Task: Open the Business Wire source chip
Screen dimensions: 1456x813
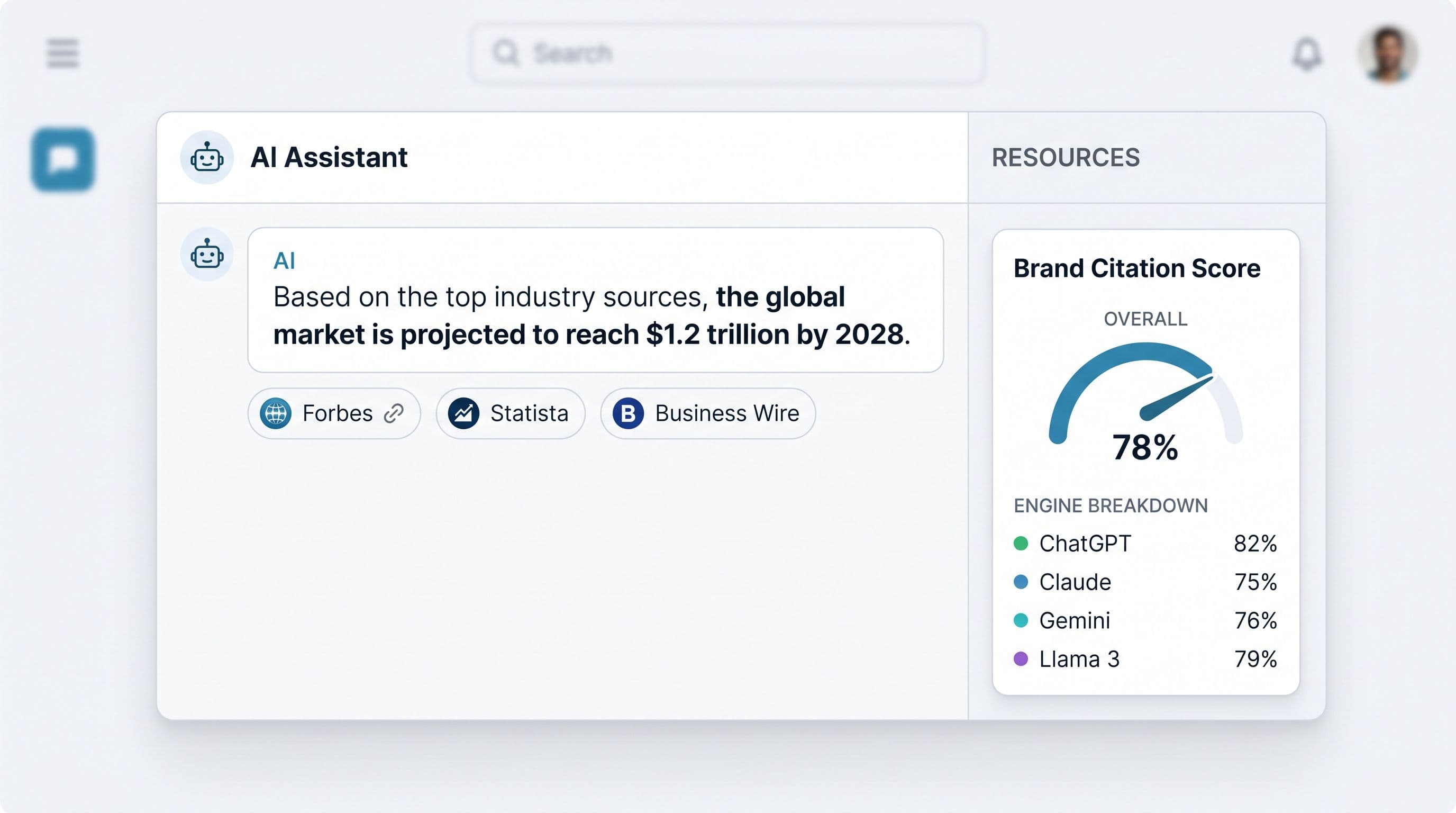Action: 708,413
